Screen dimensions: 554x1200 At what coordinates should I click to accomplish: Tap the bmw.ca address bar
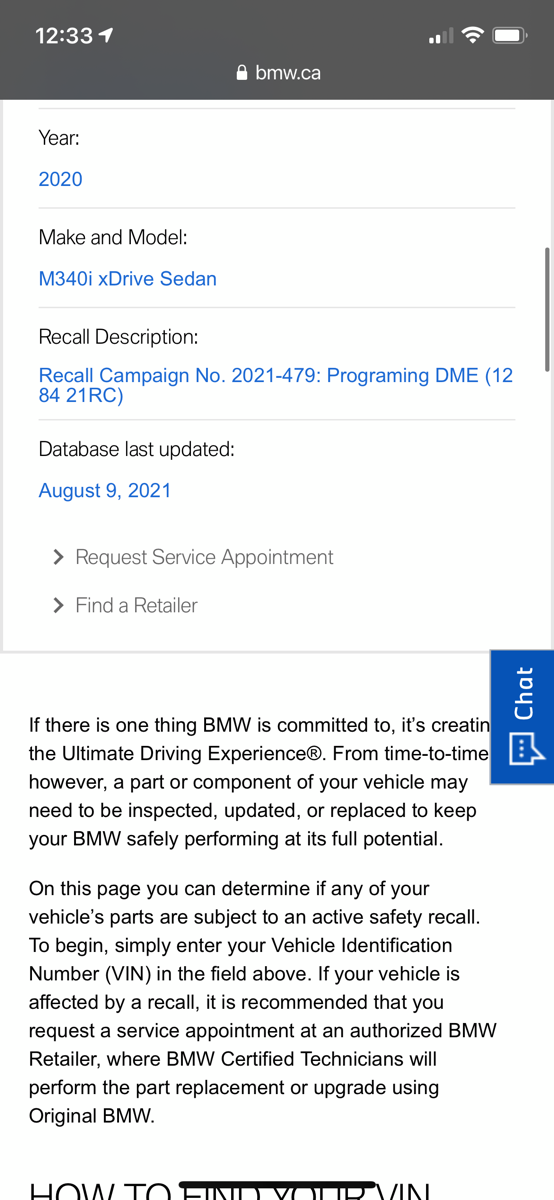pos(277,72)
